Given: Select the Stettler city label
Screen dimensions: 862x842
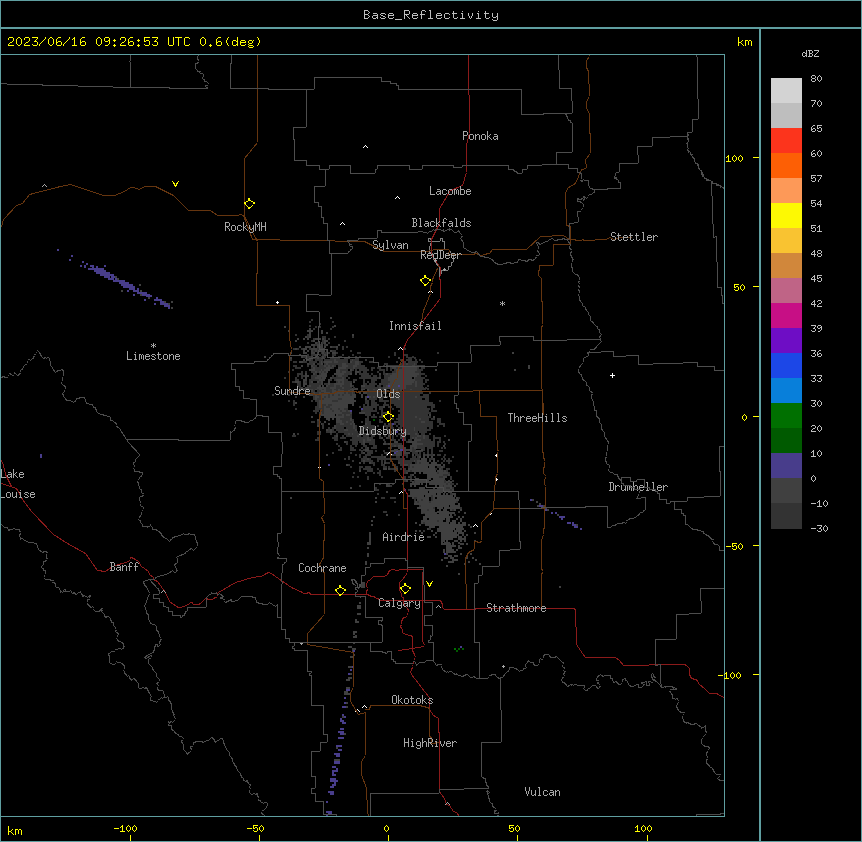Looking at the screenshot, I should 633,237.
